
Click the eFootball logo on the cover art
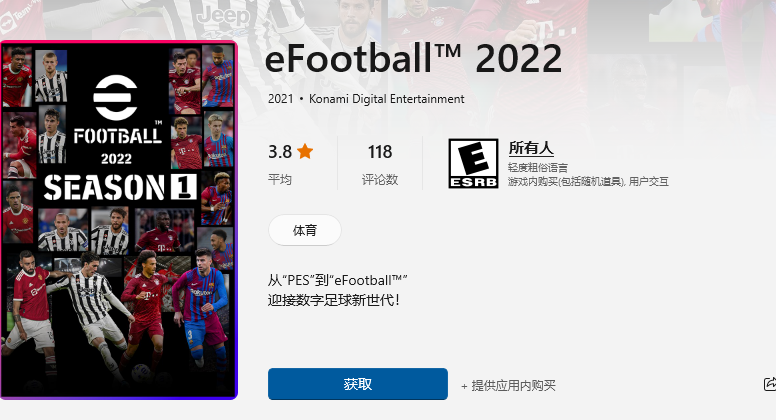115,97
